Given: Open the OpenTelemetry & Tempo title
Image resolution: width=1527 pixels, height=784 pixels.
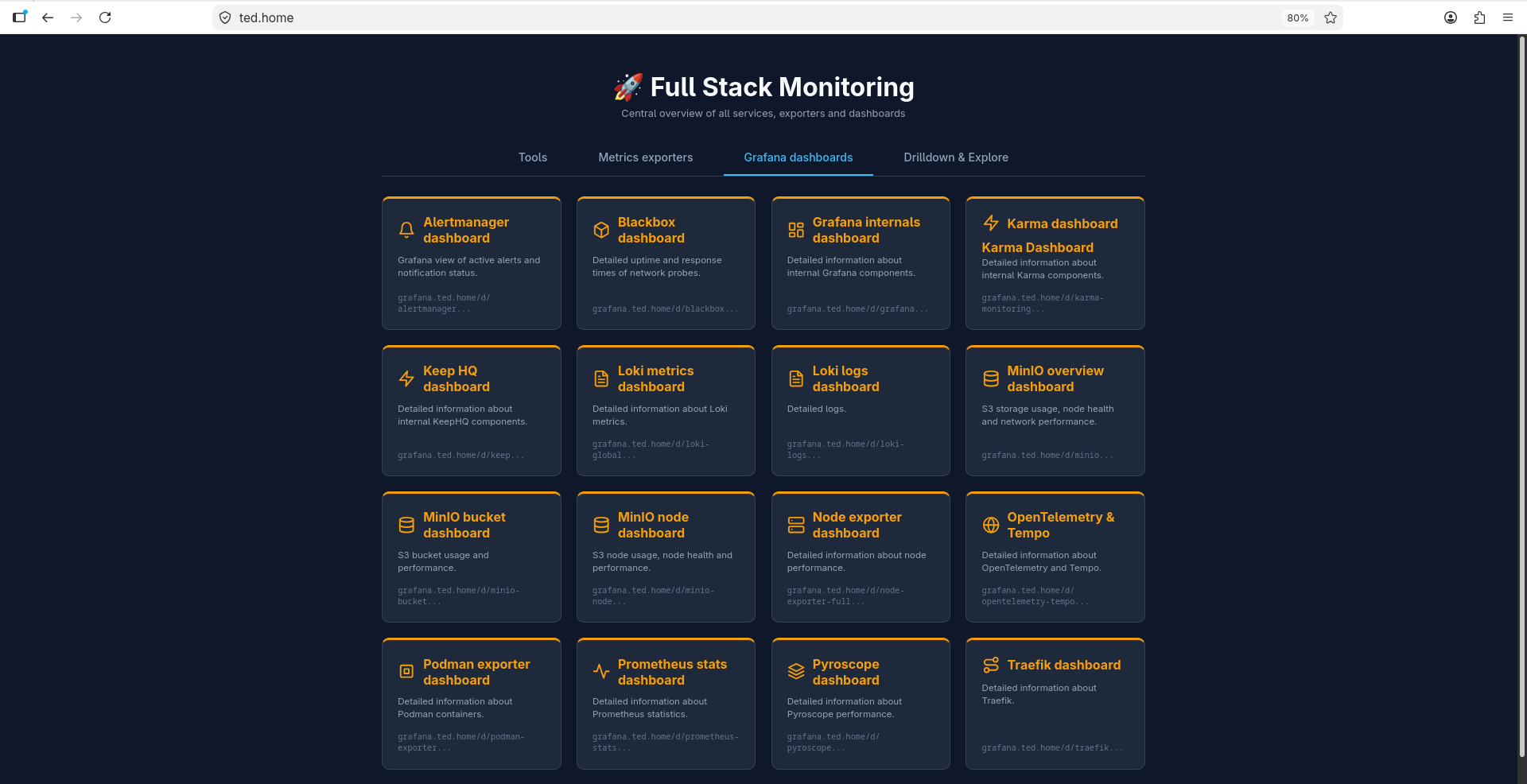Looking at the screenshot, I should (1061, 525).
